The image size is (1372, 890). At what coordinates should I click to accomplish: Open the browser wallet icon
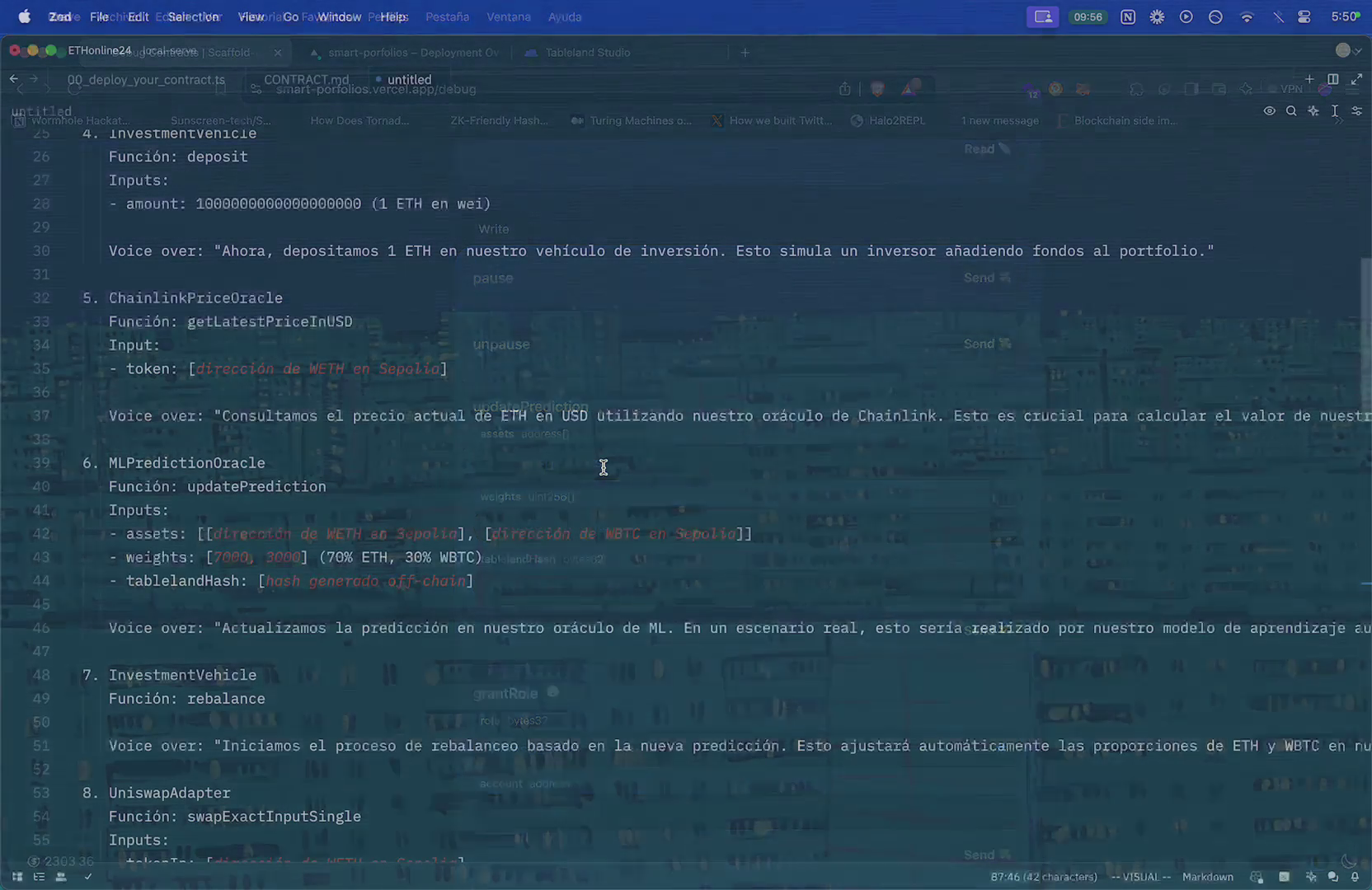1219,89
